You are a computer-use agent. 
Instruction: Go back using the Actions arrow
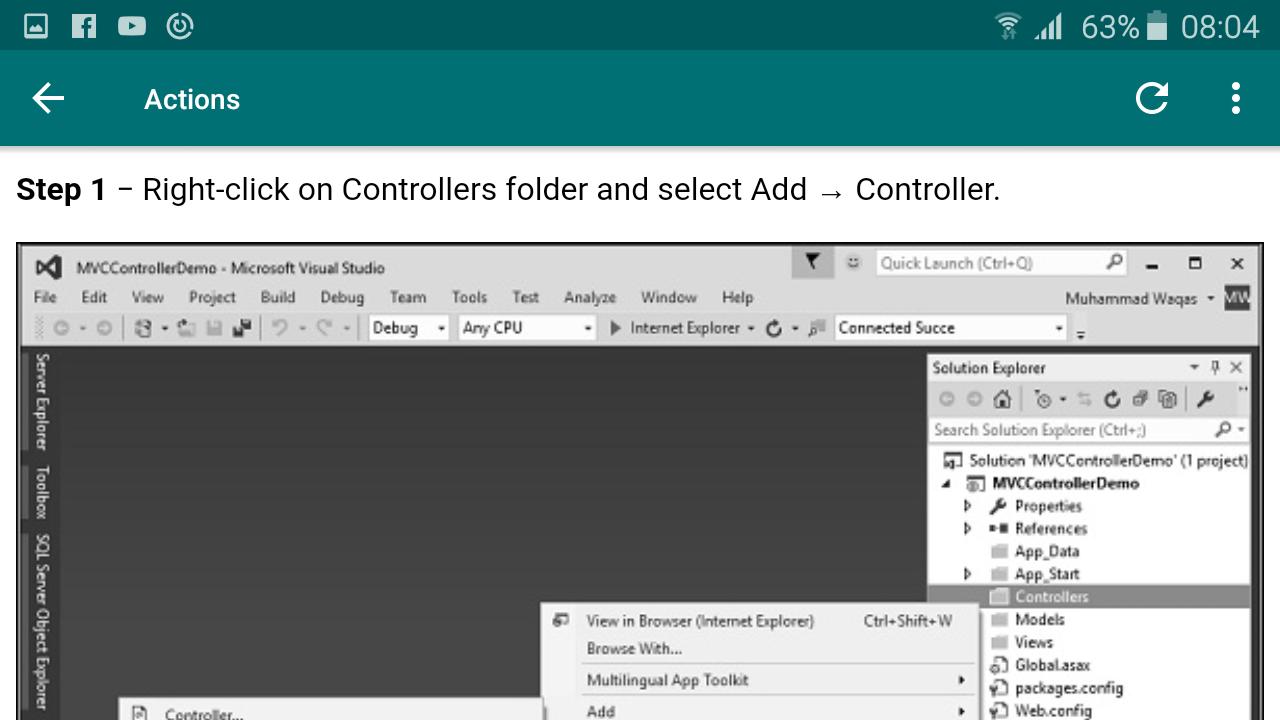(48, 98)
